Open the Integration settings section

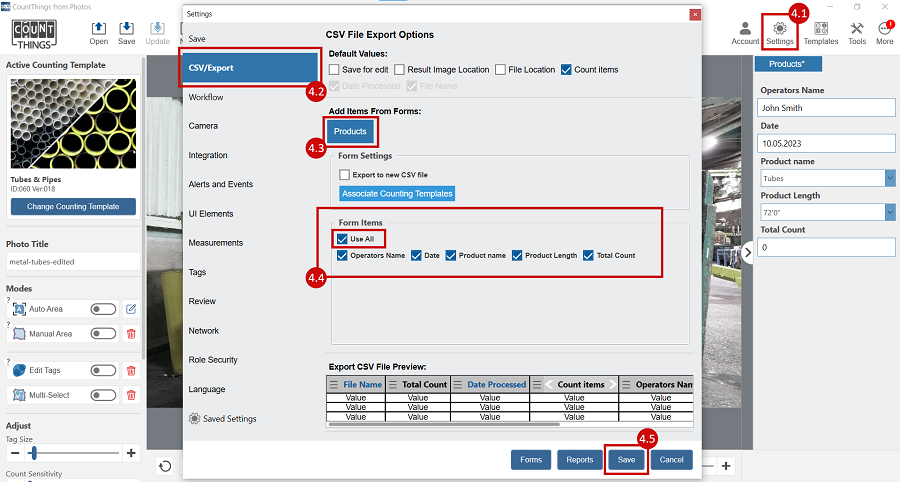pos(208,155)
